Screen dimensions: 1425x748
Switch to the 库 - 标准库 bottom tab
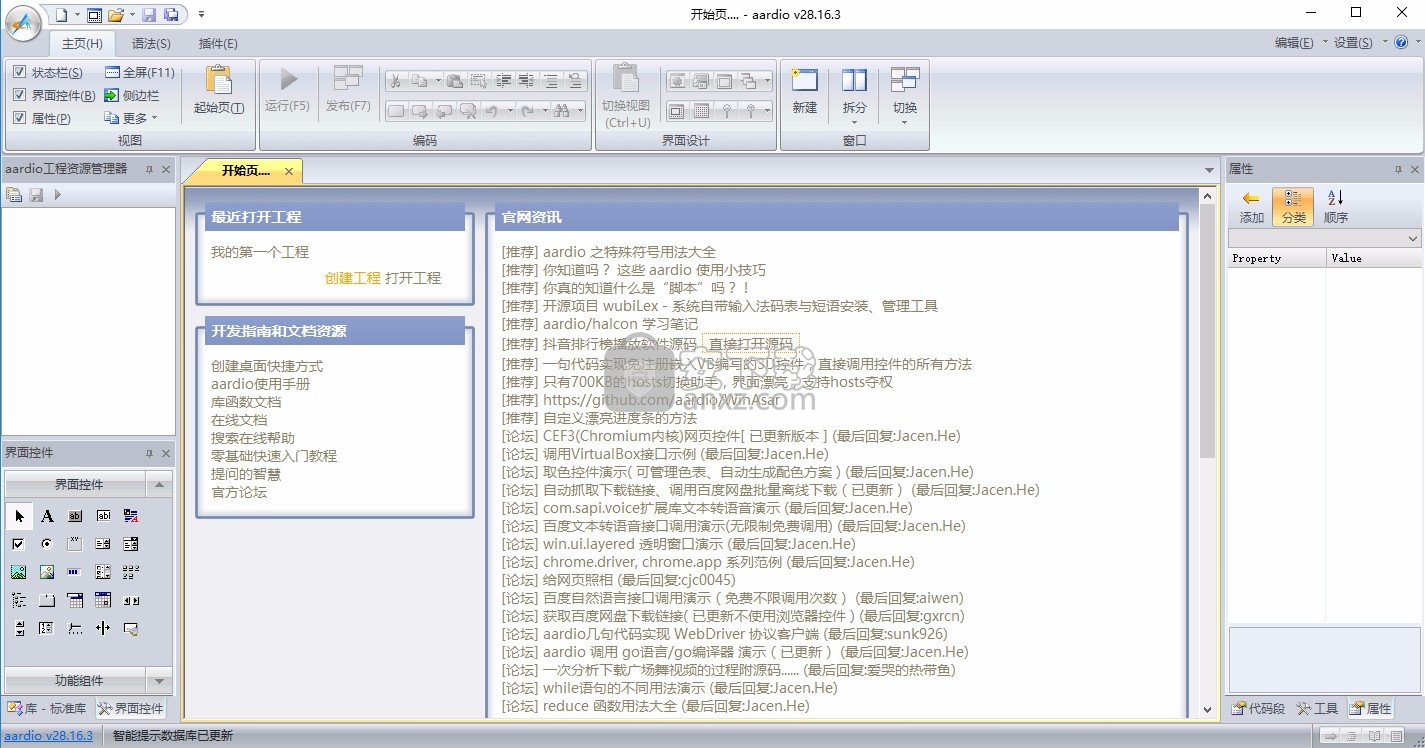[47, 709]
